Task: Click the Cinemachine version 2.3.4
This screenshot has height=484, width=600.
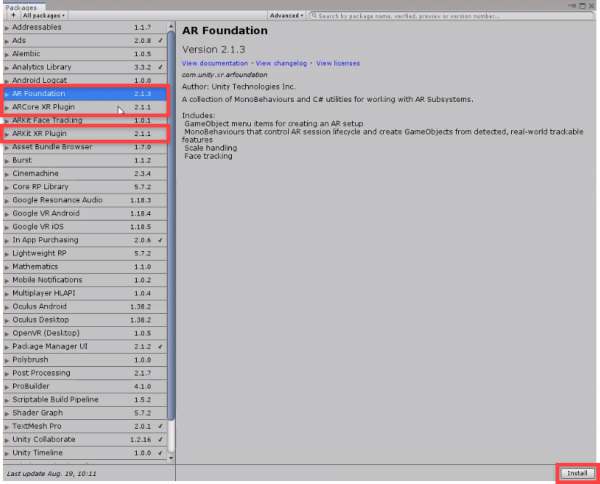Action: (x=142, y=174)
